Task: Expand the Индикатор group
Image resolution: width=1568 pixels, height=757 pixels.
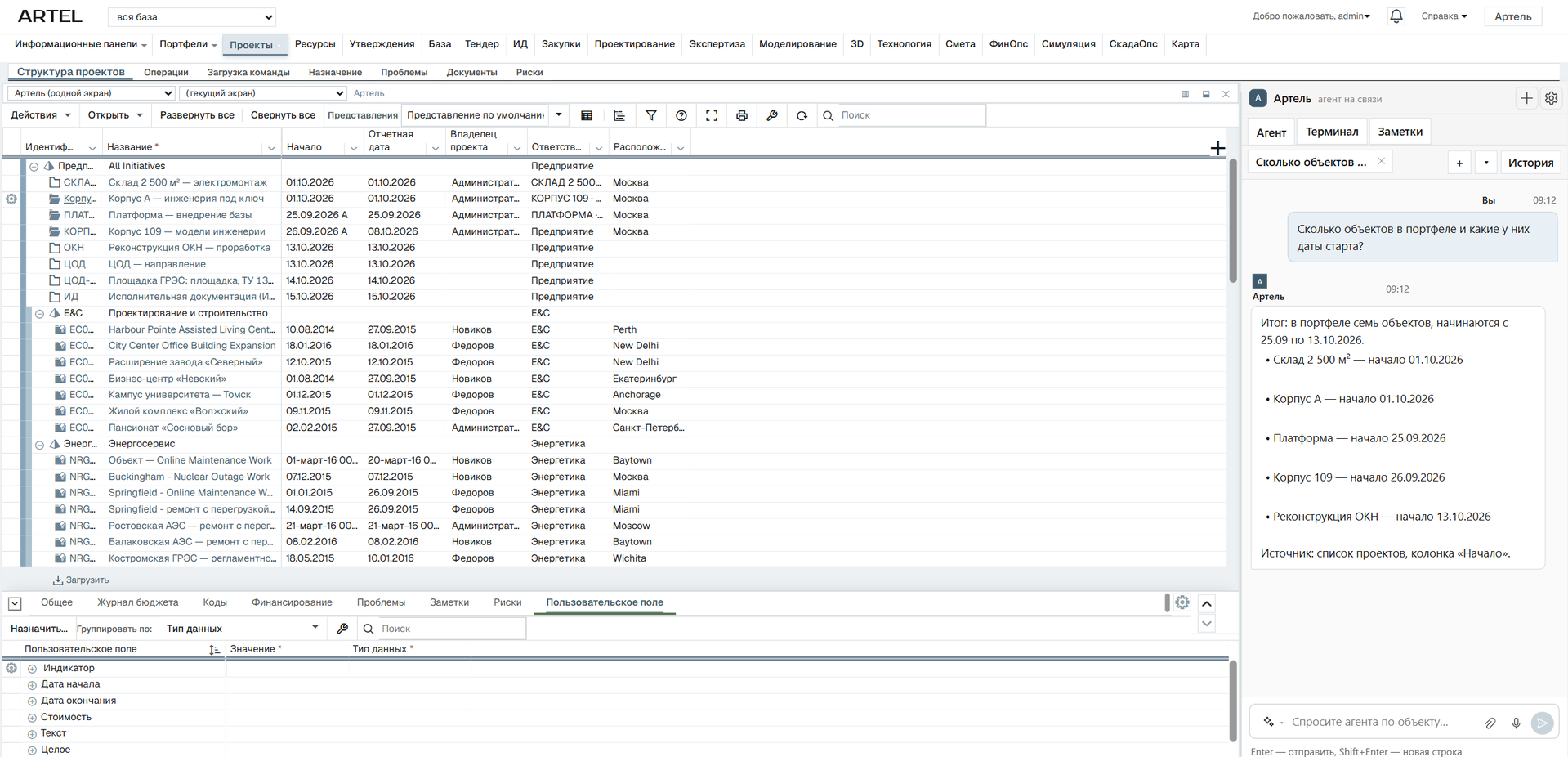Action: [x=33, y=669]
